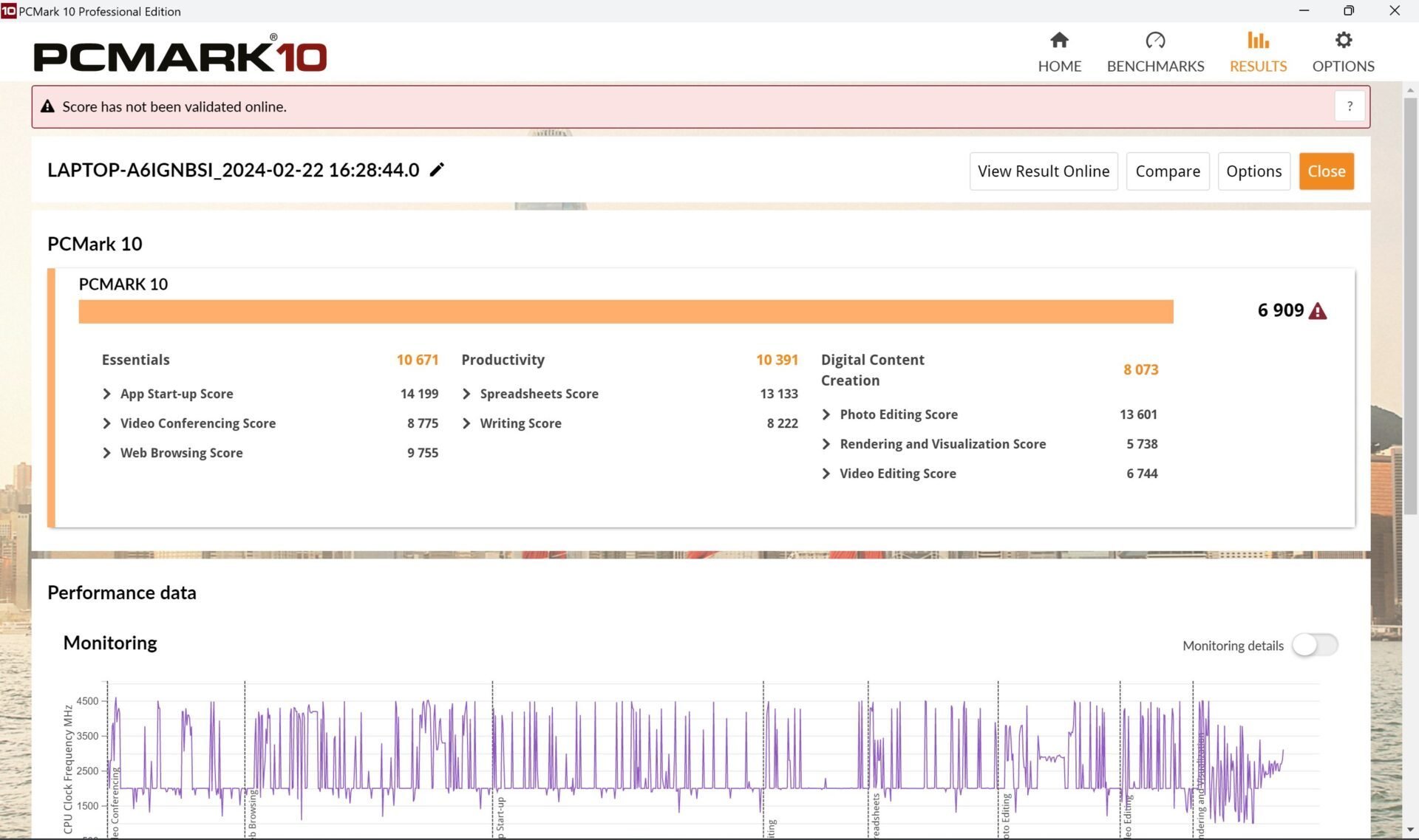Click the Monitoring section heading
The image size is (1419, 840).
click(110, 643)
